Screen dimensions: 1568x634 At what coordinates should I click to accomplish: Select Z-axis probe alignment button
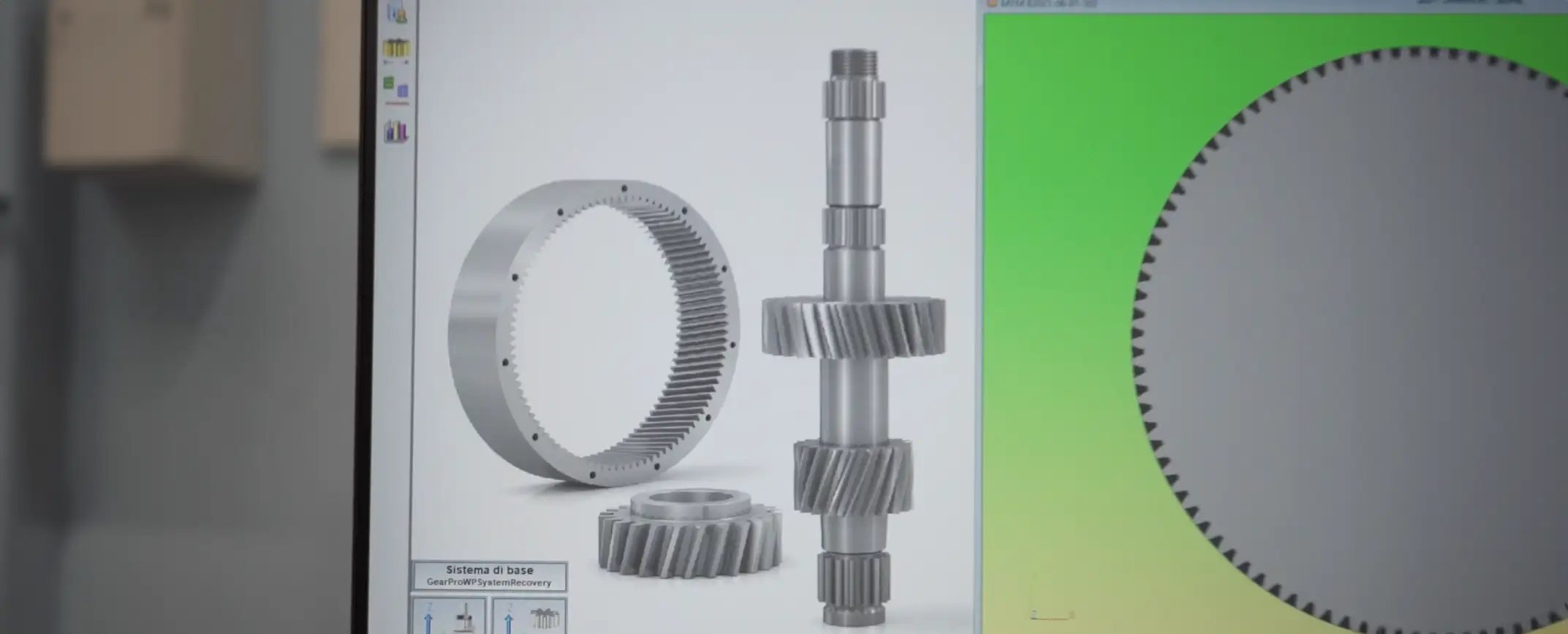(448, 616)
